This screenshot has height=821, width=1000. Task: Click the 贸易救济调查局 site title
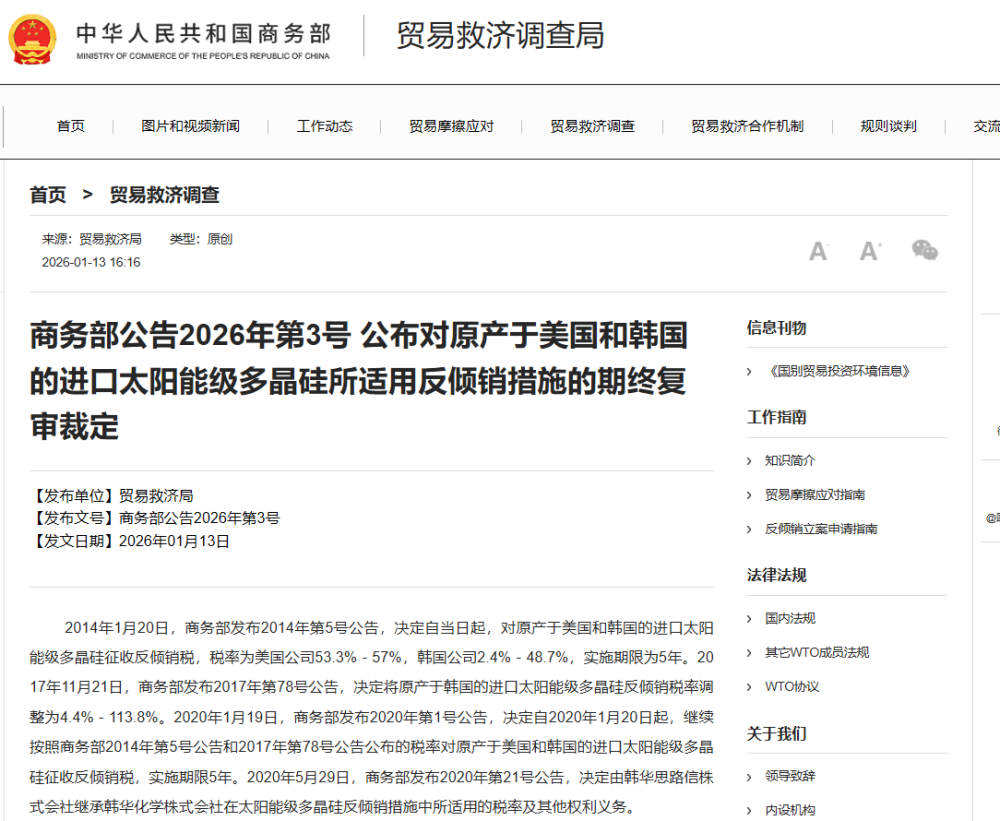pyautogui.click(x=500, y=35)
